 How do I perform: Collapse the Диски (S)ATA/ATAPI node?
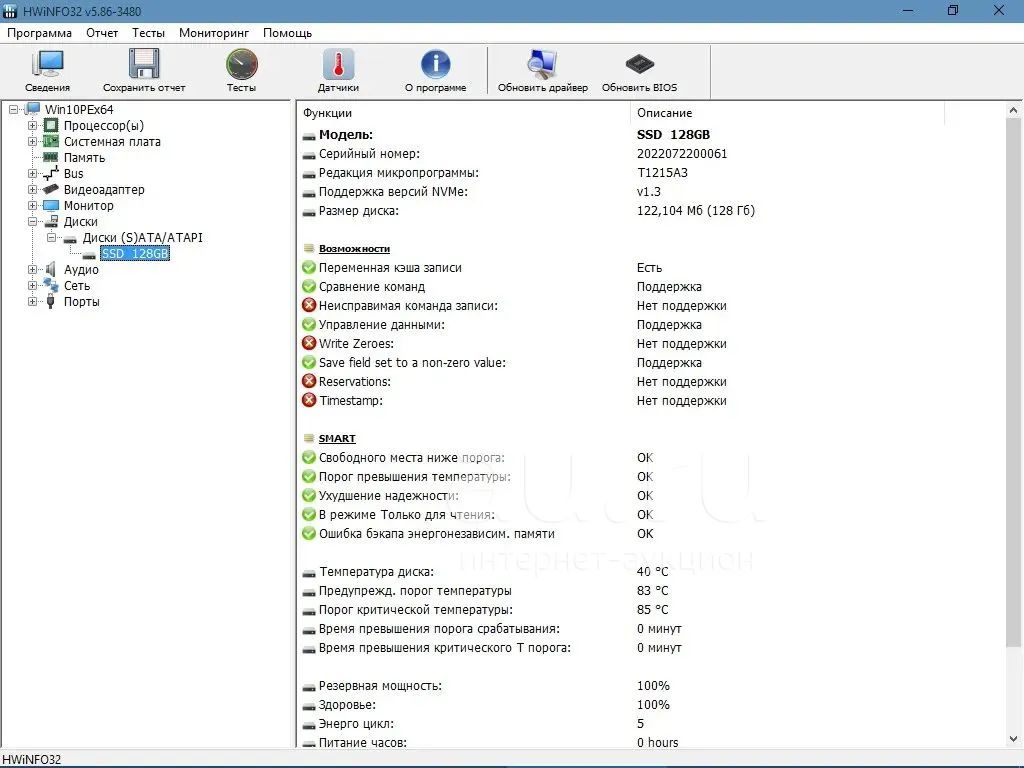(x=51, y=238)
